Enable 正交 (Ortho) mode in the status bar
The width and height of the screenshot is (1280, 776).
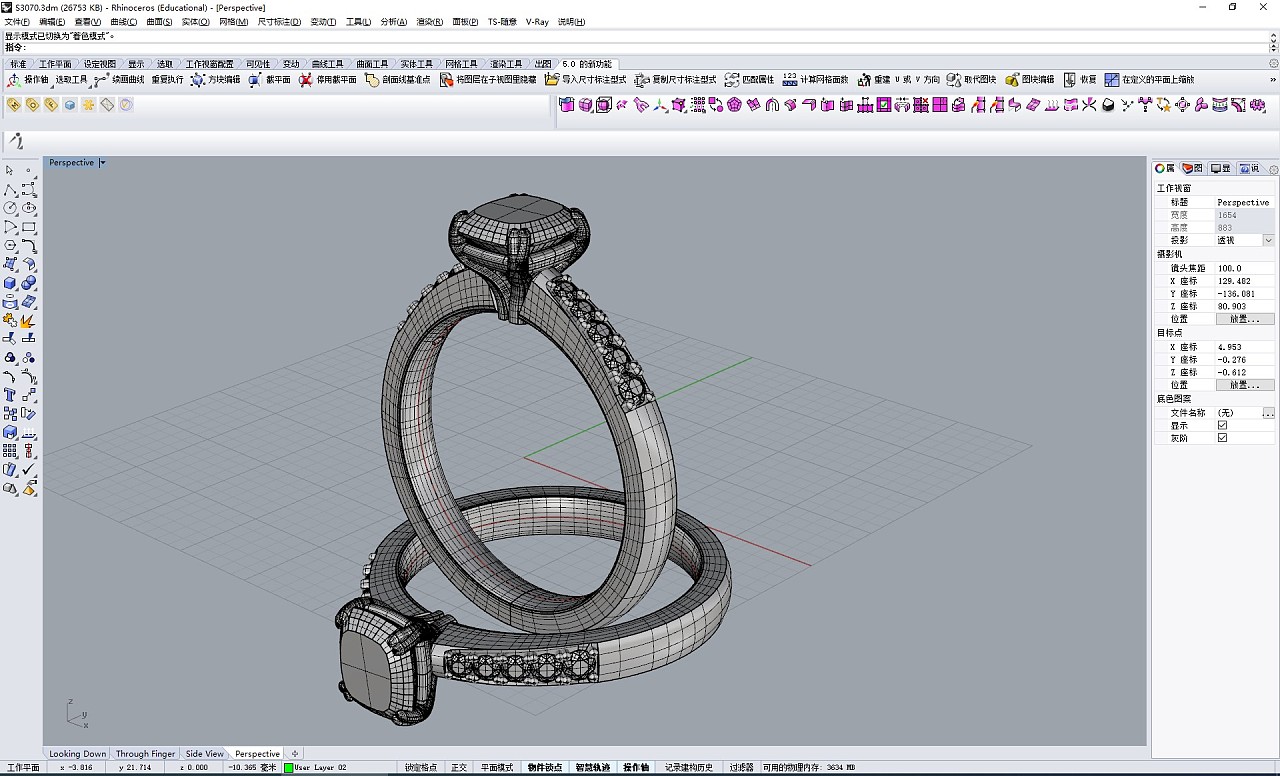459,768
